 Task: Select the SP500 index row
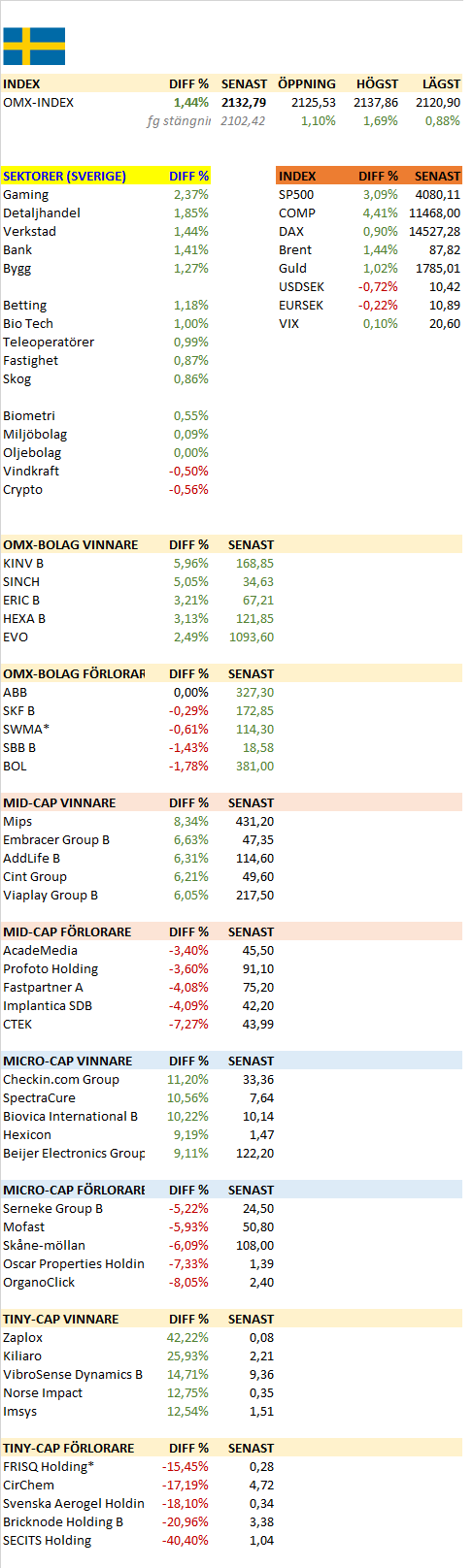369,194
